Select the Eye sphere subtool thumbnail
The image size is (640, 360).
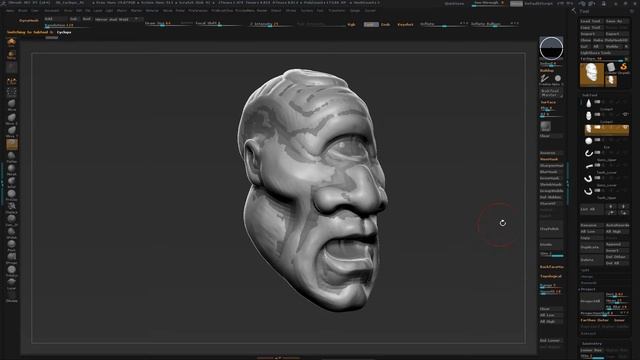(588, 141)
